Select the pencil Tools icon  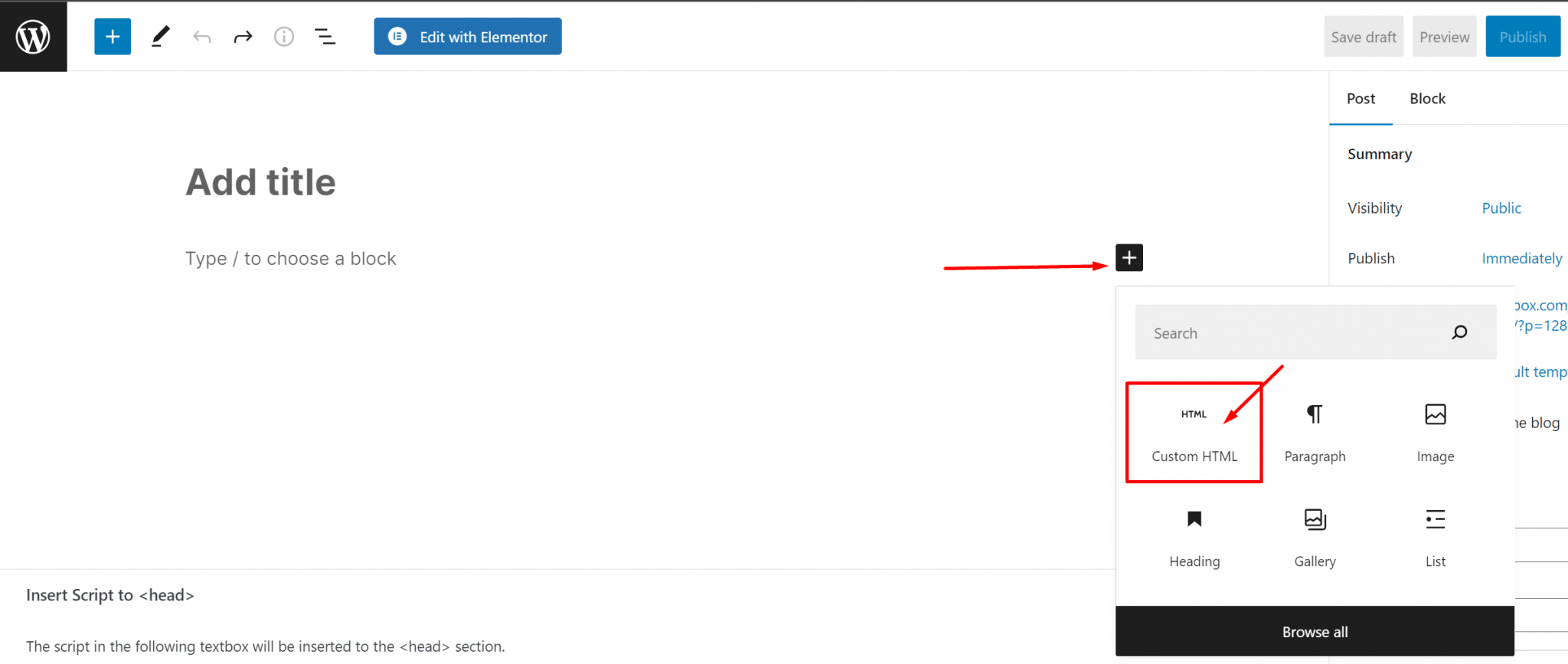click(160, 37)
